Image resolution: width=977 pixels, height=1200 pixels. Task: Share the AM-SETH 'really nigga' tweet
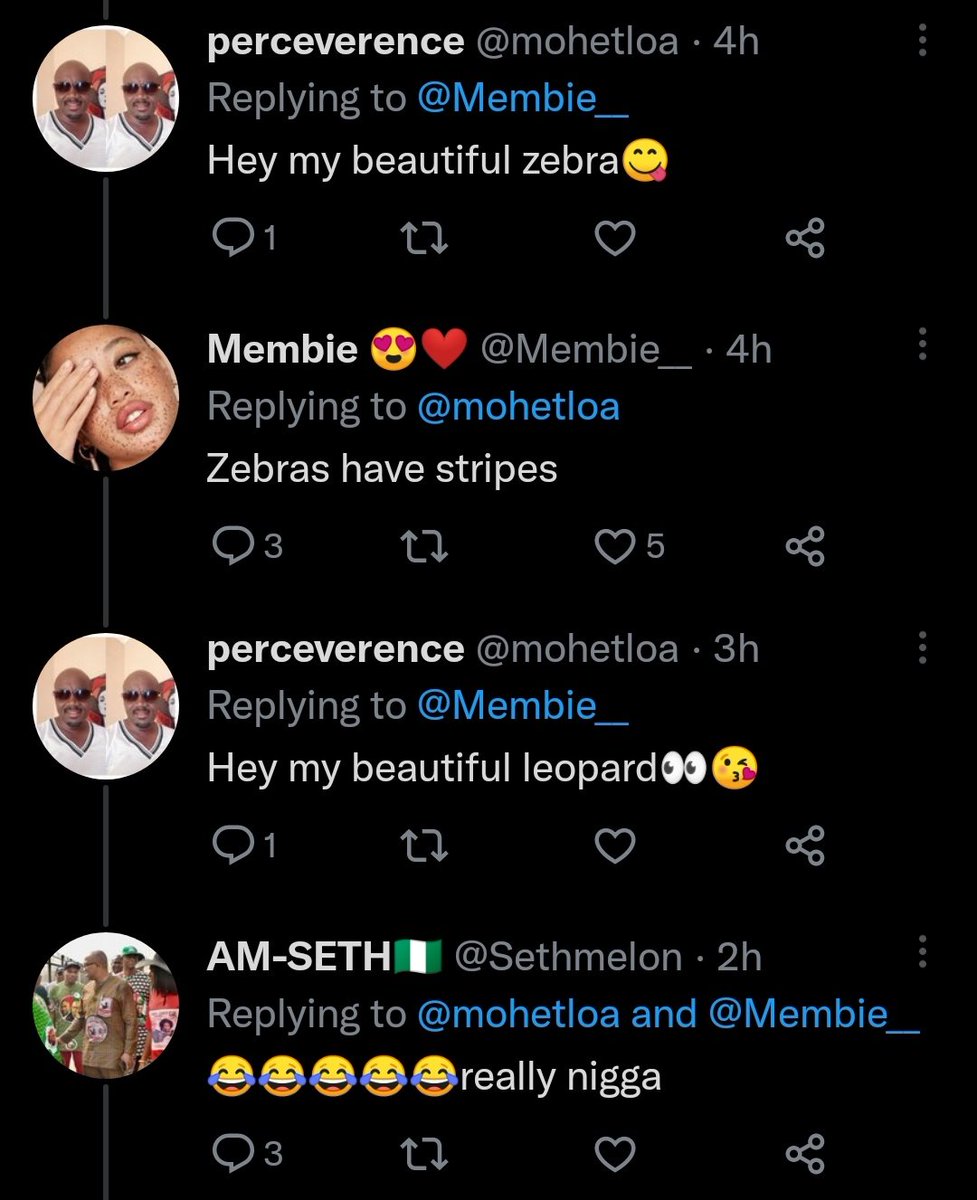pos(805,1152)
